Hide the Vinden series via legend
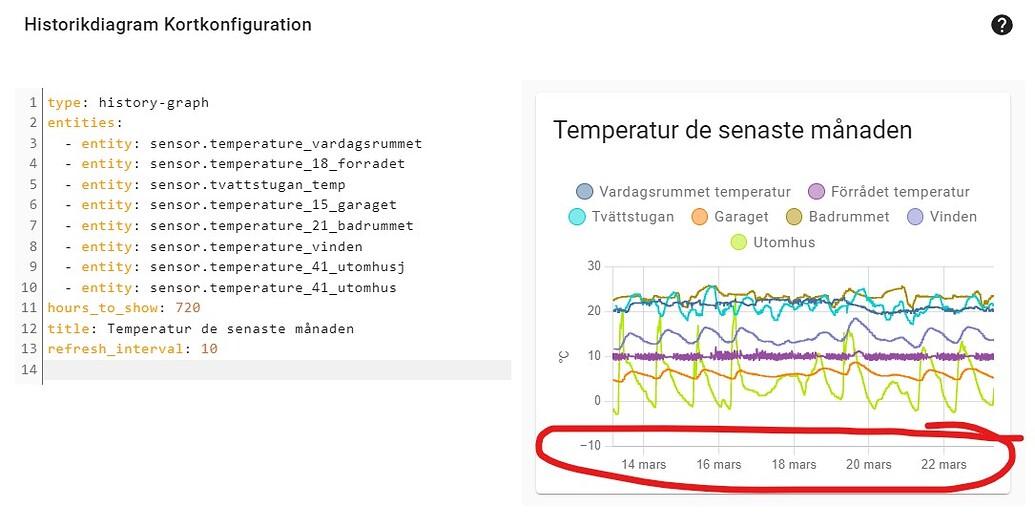Viewport: 1035px width, 526px height. [x=915, y=217]
